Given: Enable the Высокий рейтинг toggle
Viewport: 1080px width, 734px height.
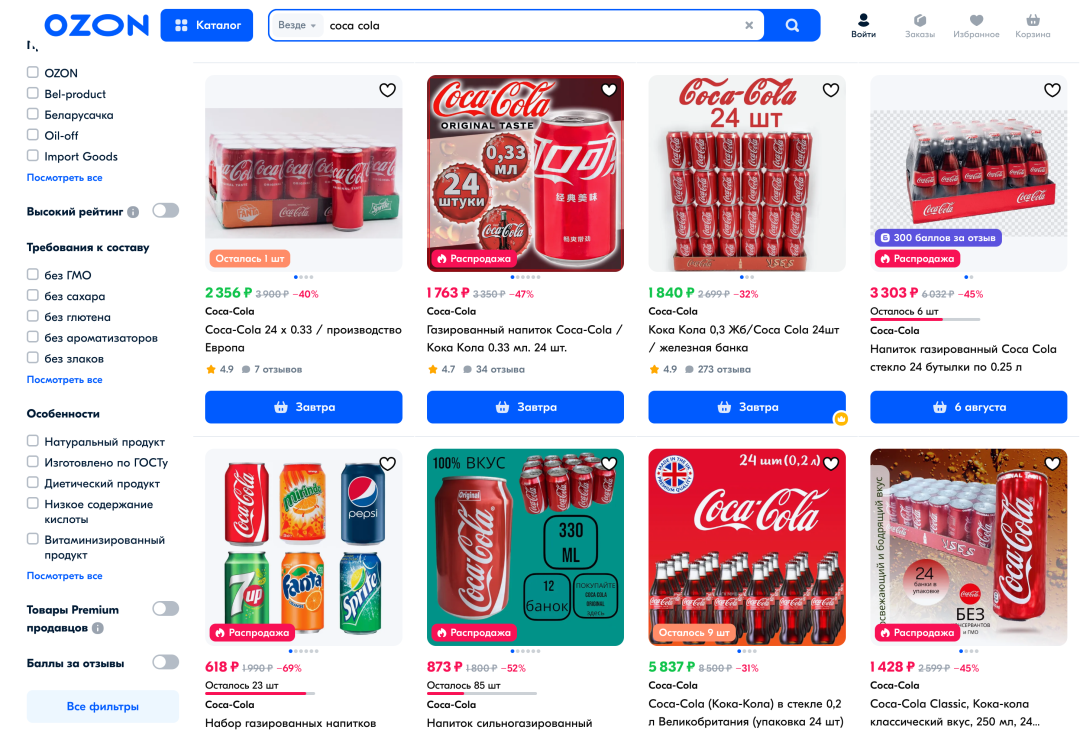Looking at the screenshot, I should tap(165, 211).
